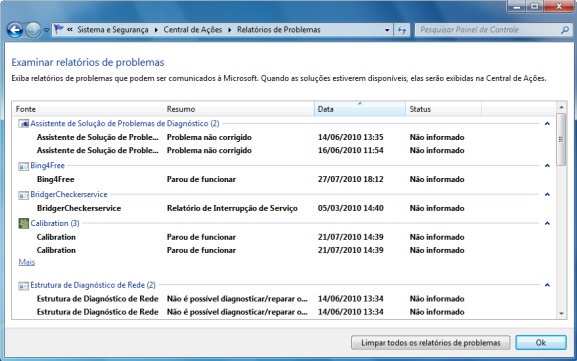Open the address bar history dropdown arrow
The width and height of the screenshot is (577, 361).
coord(387,30)
